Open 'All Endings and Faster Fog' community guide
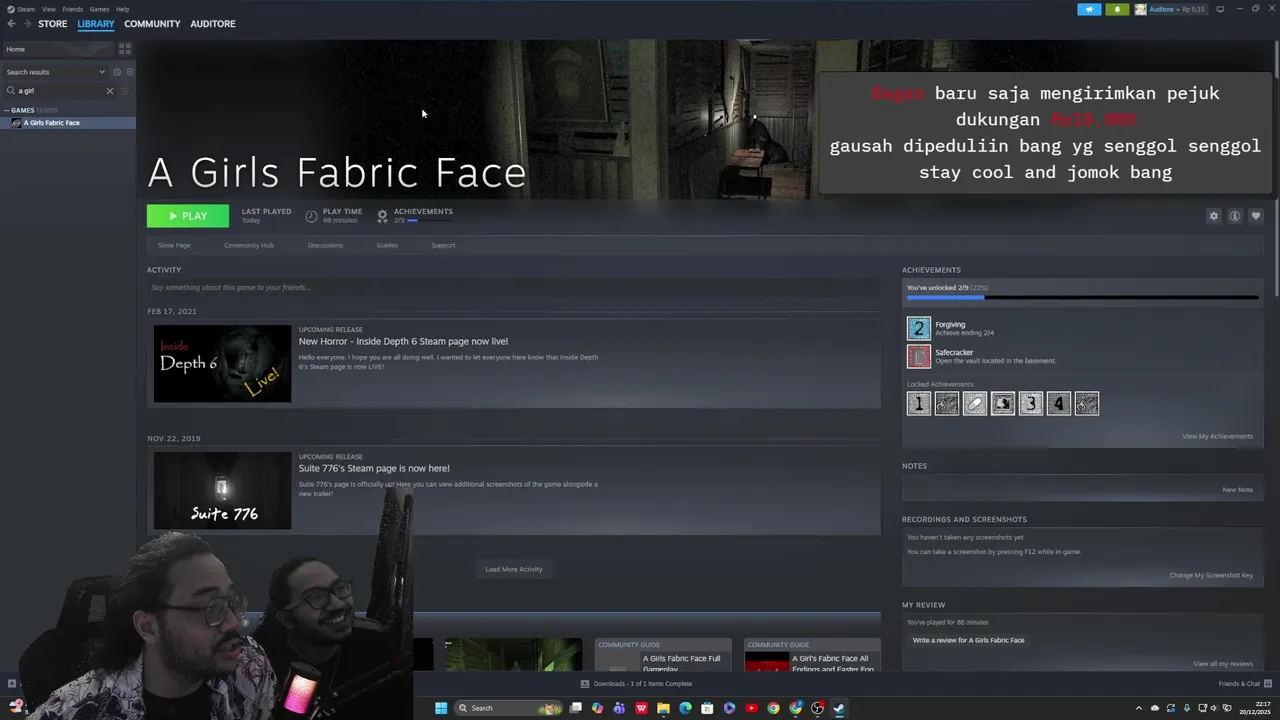 [x=812, y=655]
